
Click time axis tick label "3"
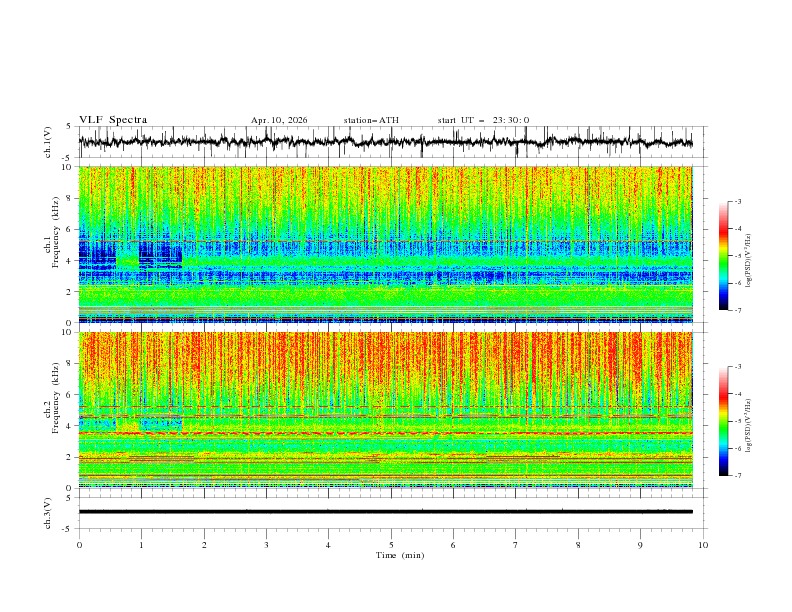tap(266, 545)
